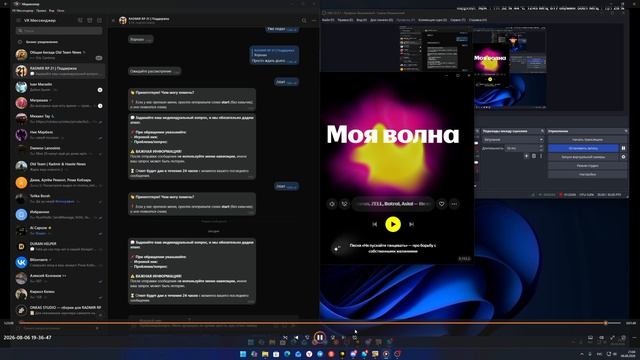
Task: Pop out the scene transitions dock in OBS
Action: (x=542, y=131)
